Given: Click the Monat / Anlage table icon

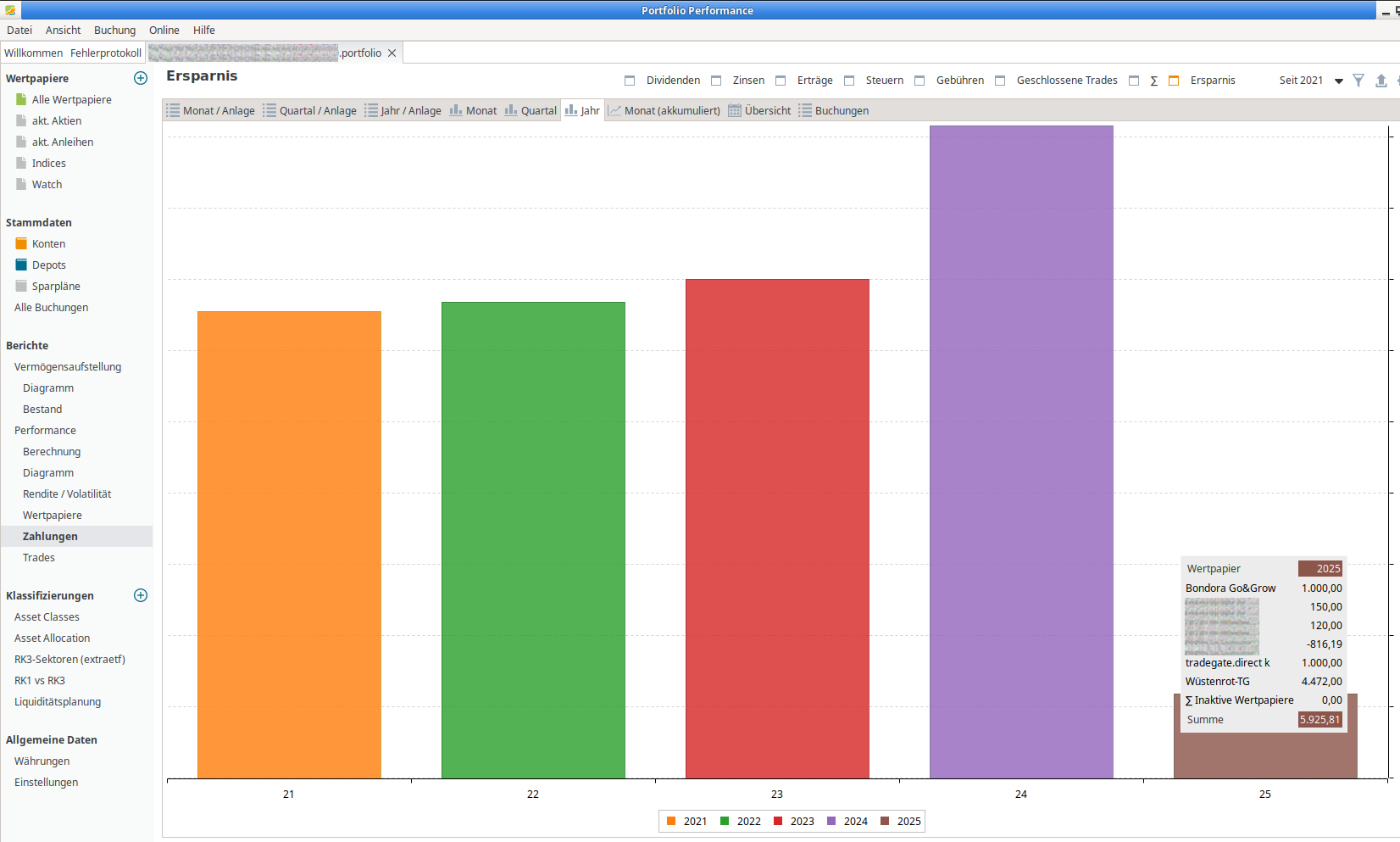Looking at the screenshot, I should [x=173, y=110].
